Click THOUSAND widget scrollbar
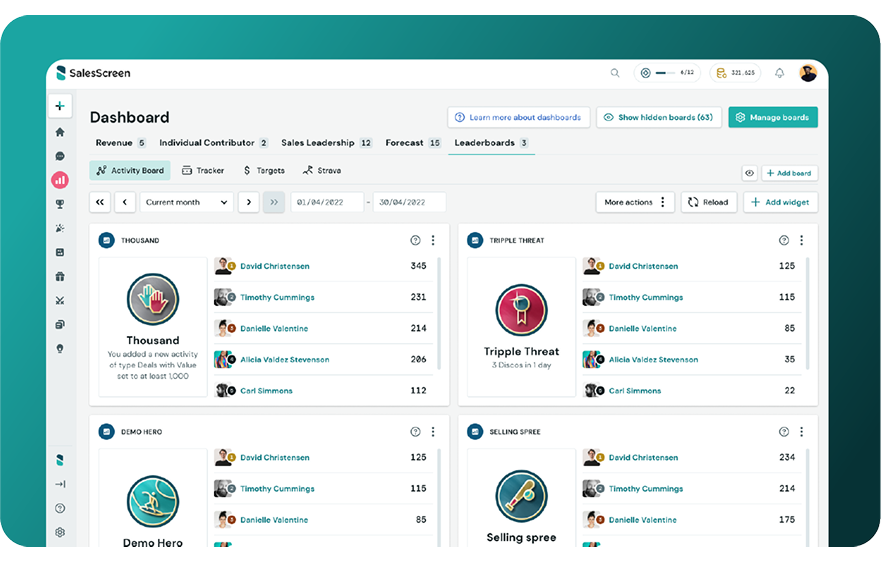This screenshot has width=881, height=562. coord(439,314)
